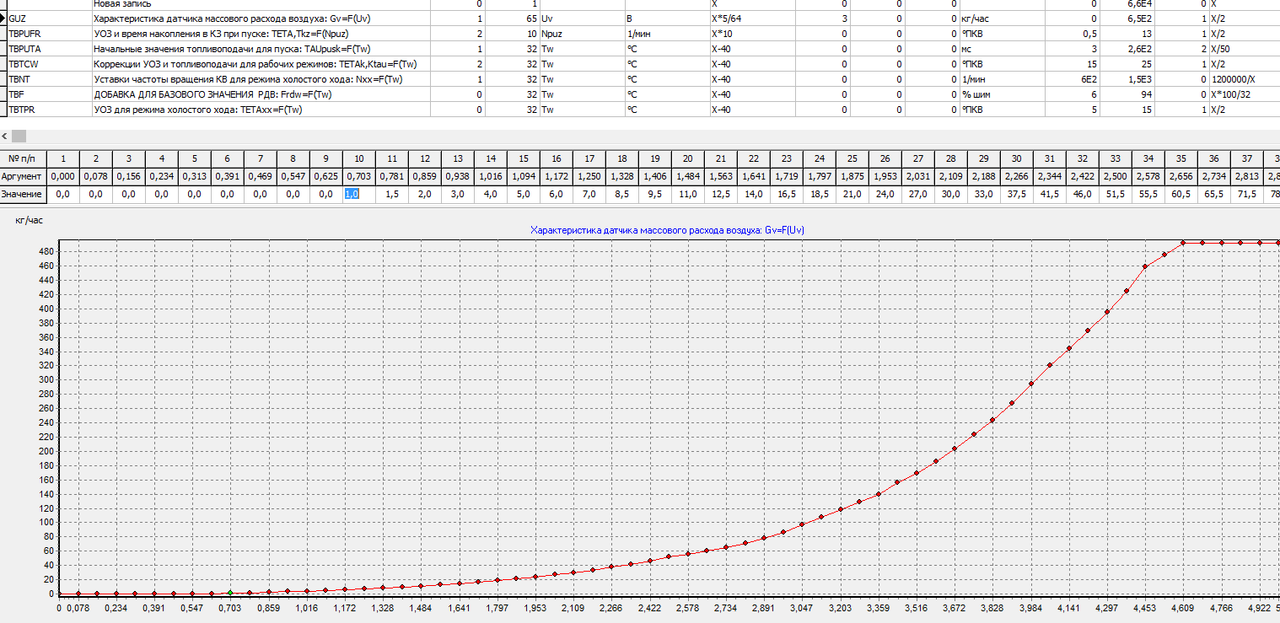This screenshot has width=1280, height=623.
Task: Select value cell '1,5' in Значение row
Action: pos(393,194)
